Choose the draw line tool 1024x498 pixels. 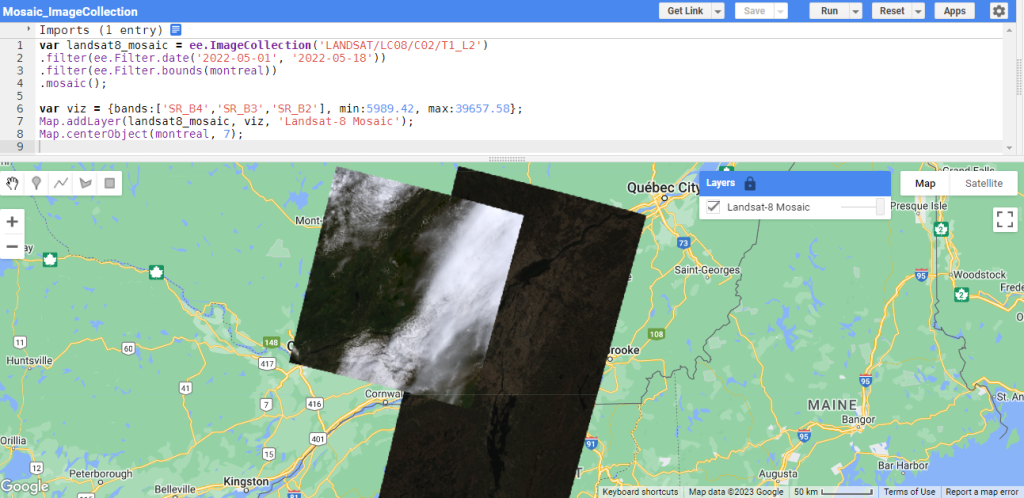tap(61, 183)
